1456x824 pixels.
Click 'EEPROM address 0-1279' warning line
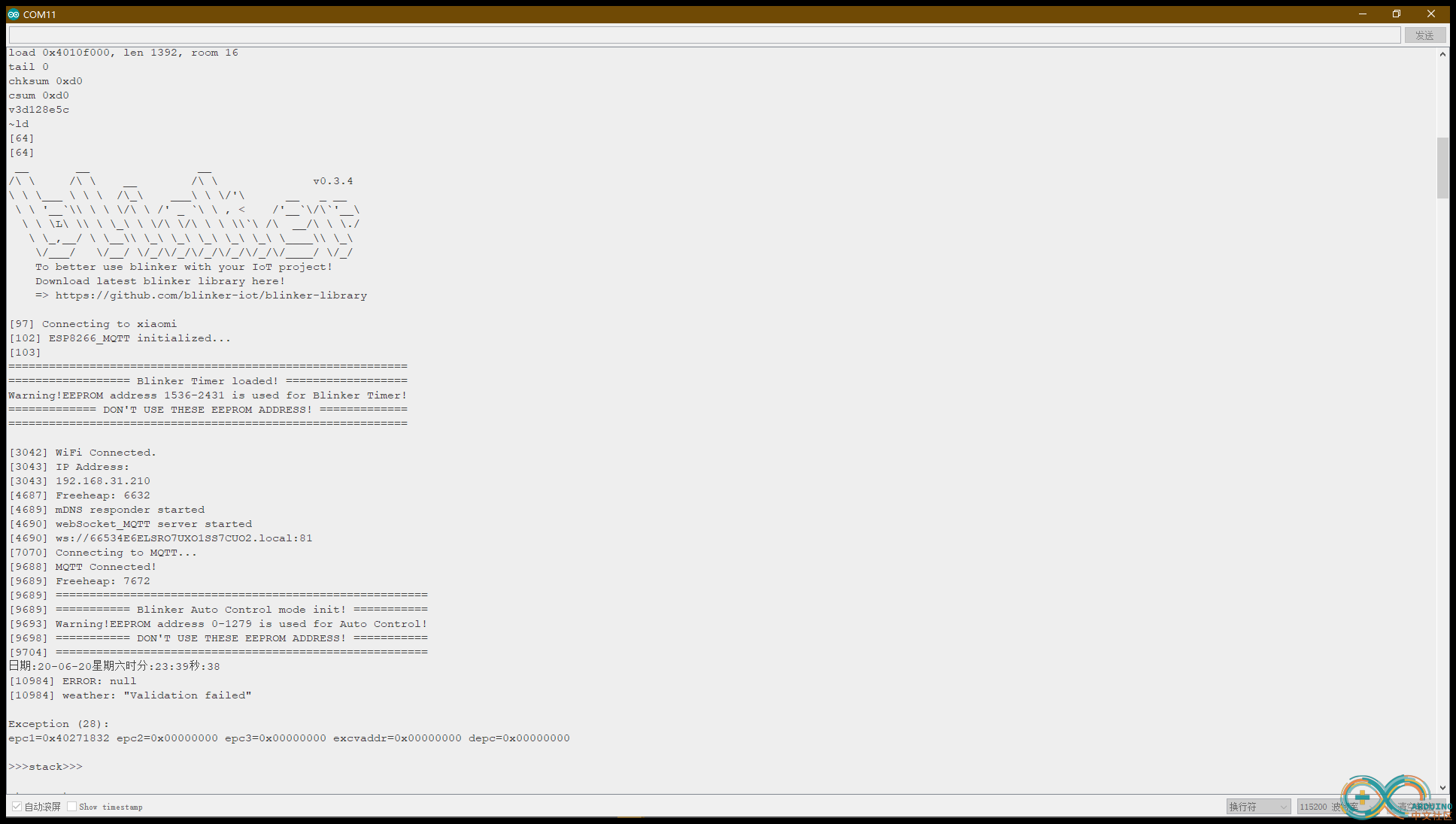[x=218, y=624]
